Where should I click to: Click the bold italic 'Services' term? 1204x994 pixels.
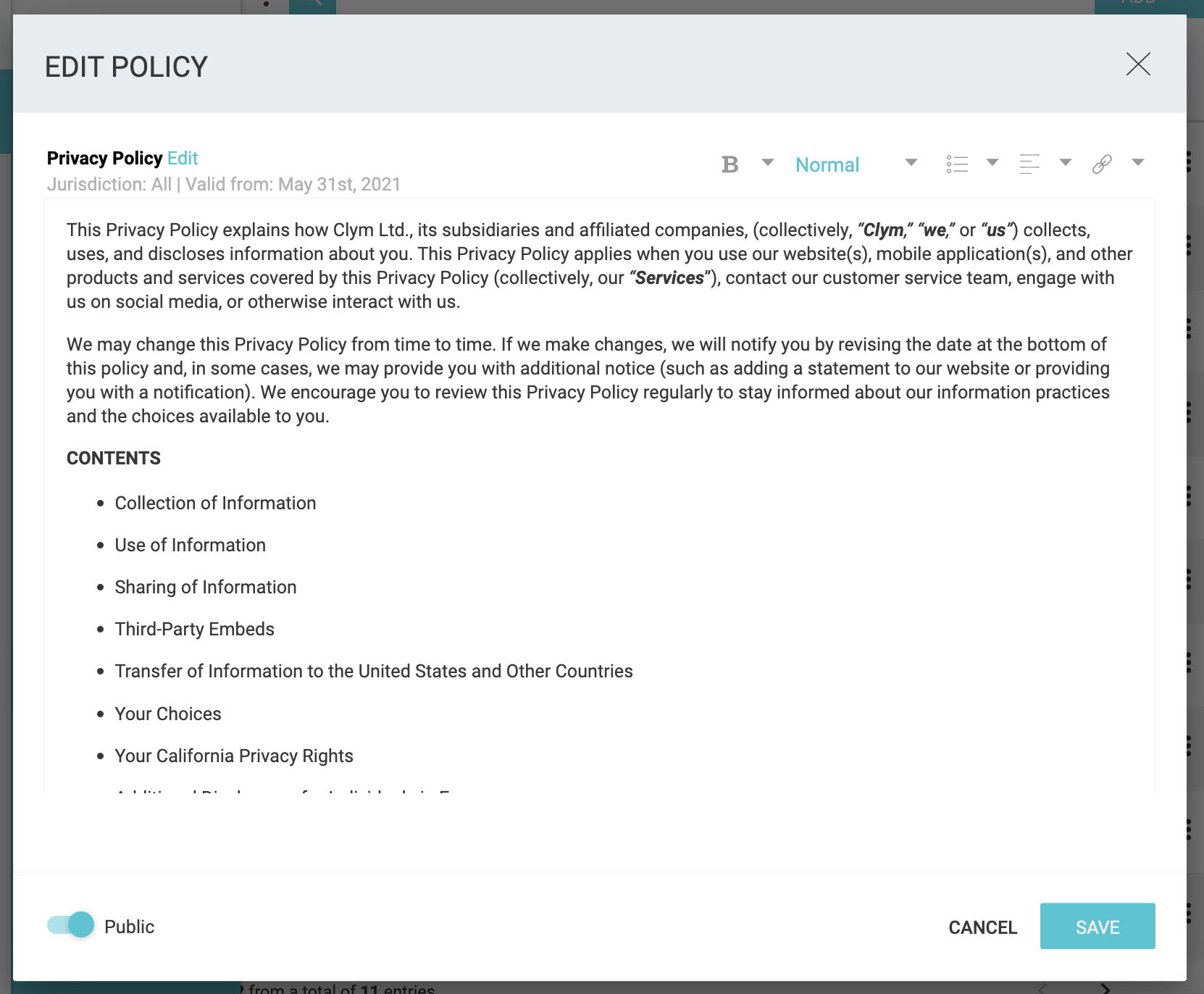tap(669, 277)
